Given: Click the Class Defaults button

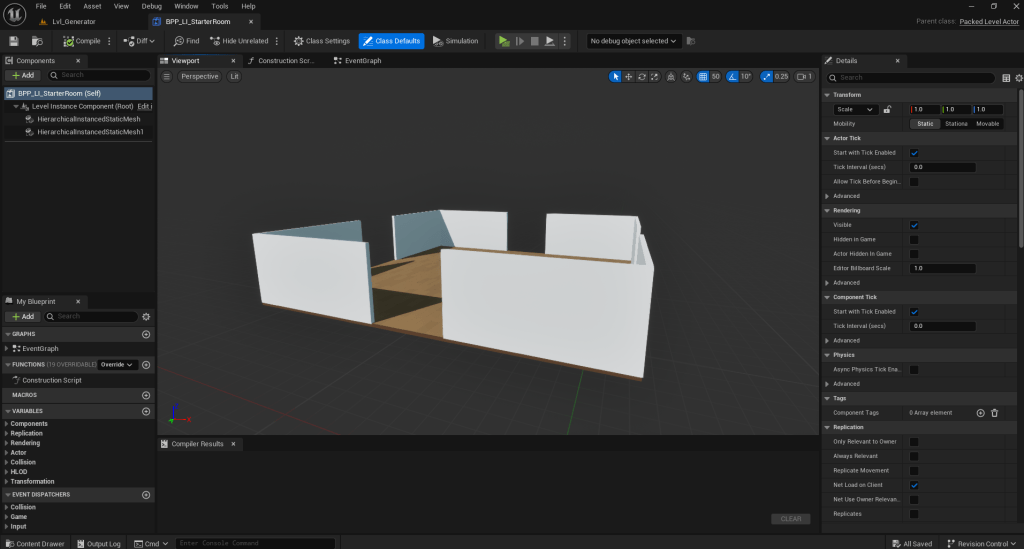Looking at the screenshot, I should pos(392,41).
